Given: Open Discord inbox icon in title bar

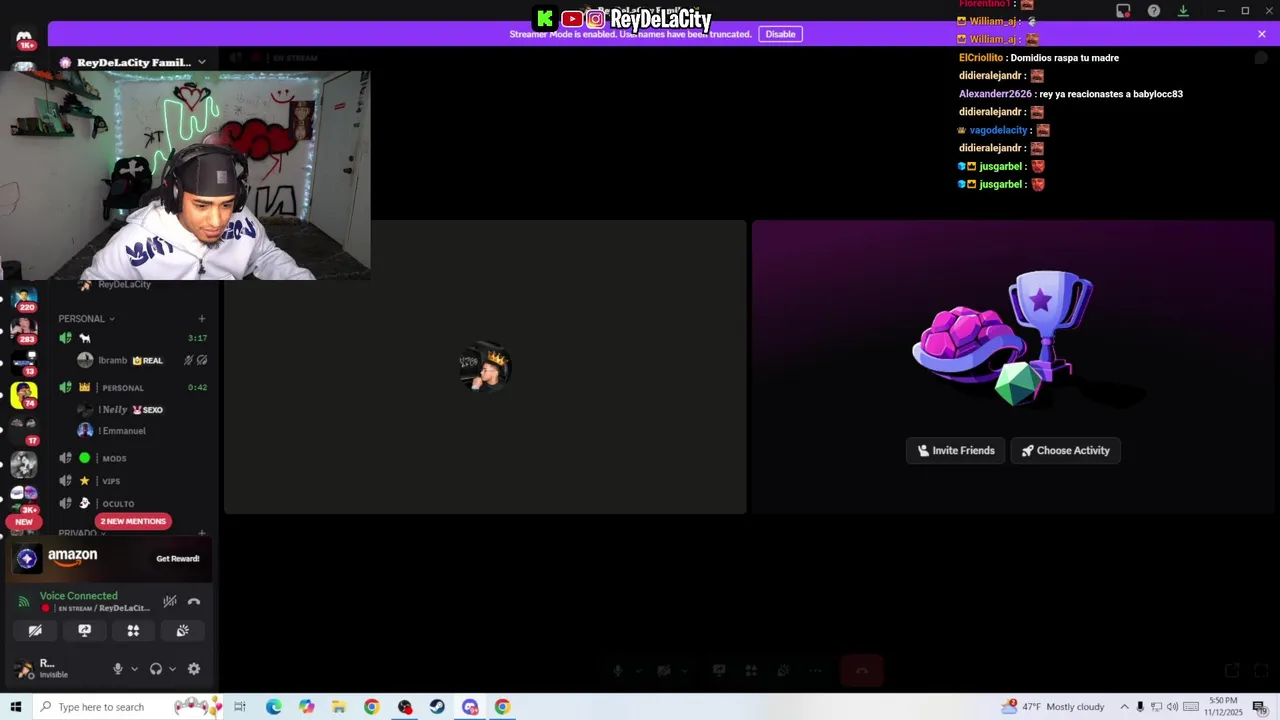Looking at the screenshot, I should click(1123, 11).
